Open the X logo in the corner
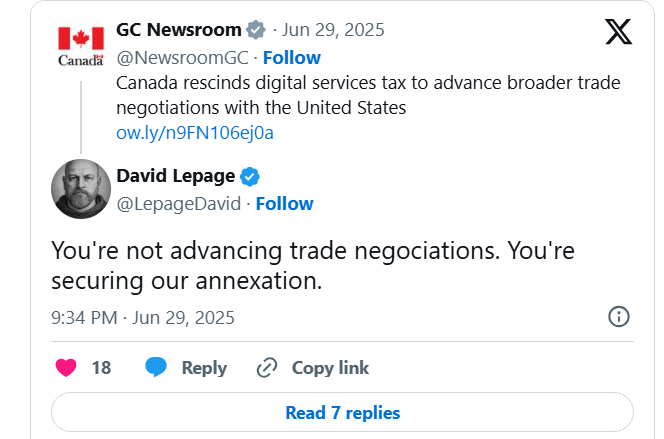Screen dimensions: 664x439 click(x=618, y=31)
